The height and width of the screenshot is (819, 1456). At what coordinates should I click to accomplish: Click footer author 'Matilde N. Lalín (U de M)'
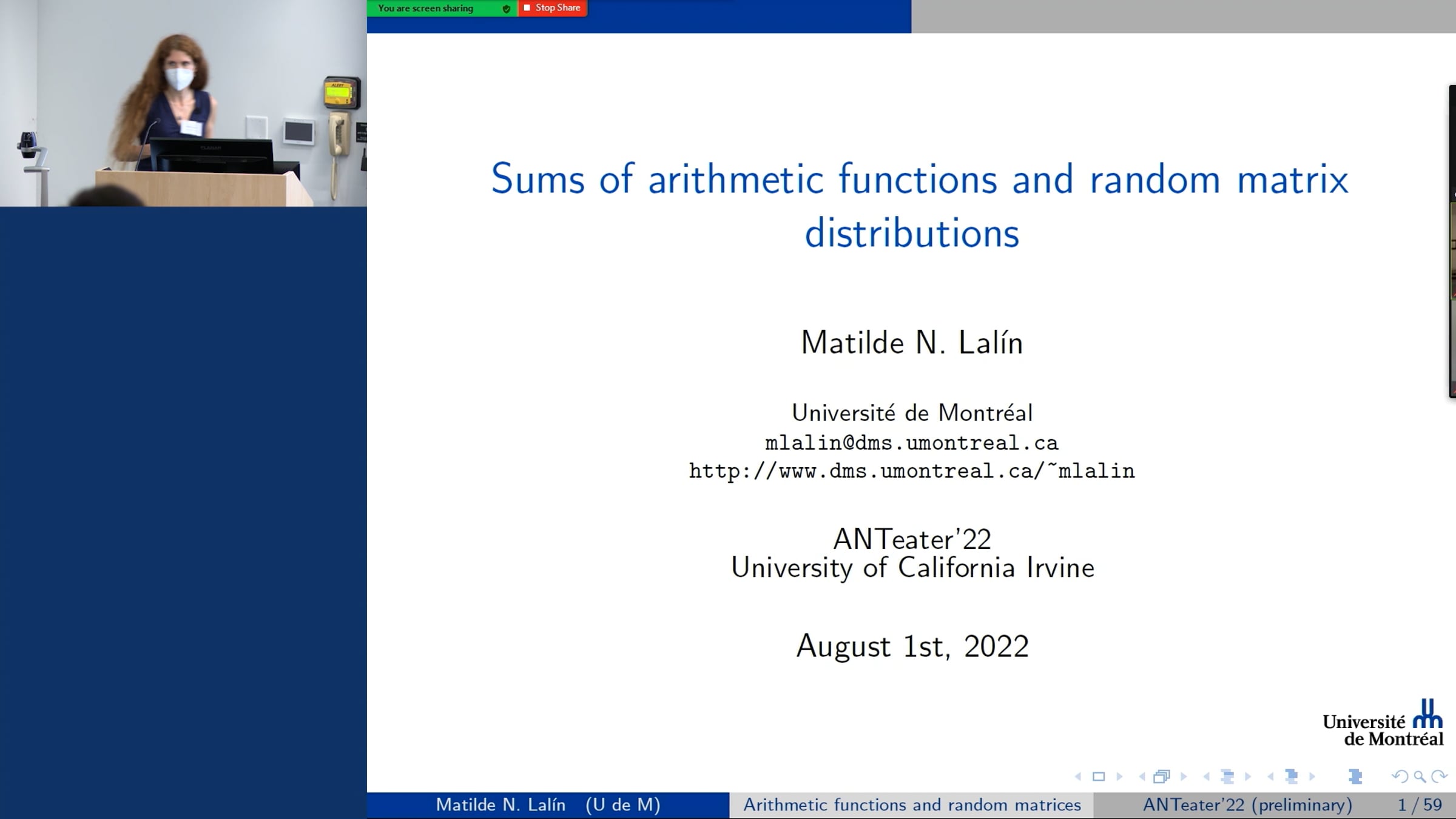(x=548, y=805)
